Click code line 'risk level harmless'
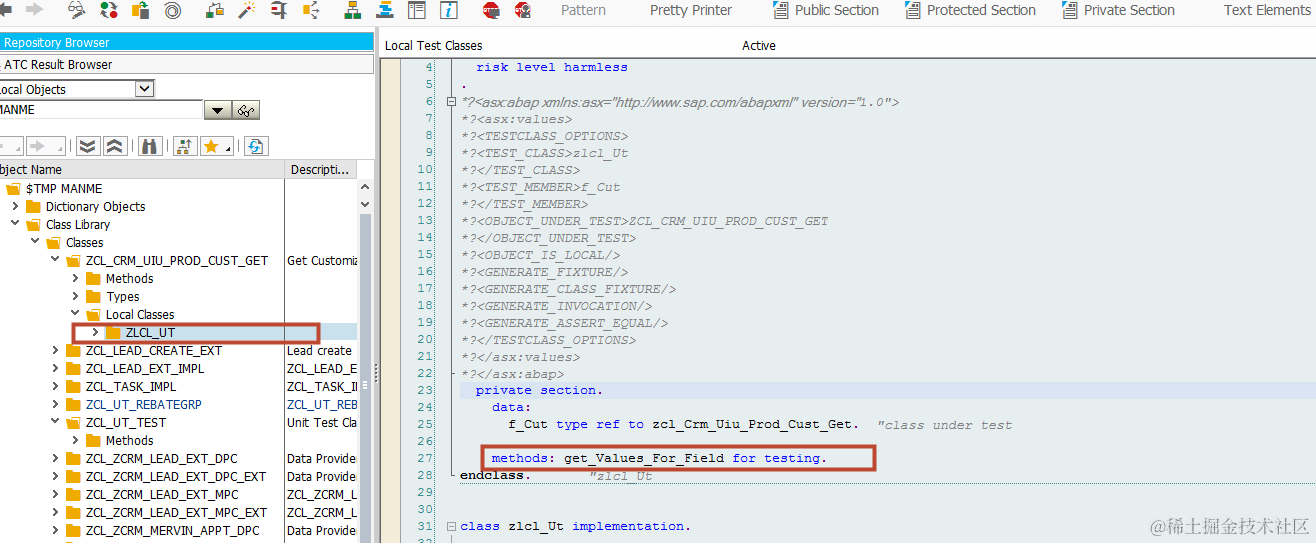Screen dimensions: 1316x543 tap(552, 67)
